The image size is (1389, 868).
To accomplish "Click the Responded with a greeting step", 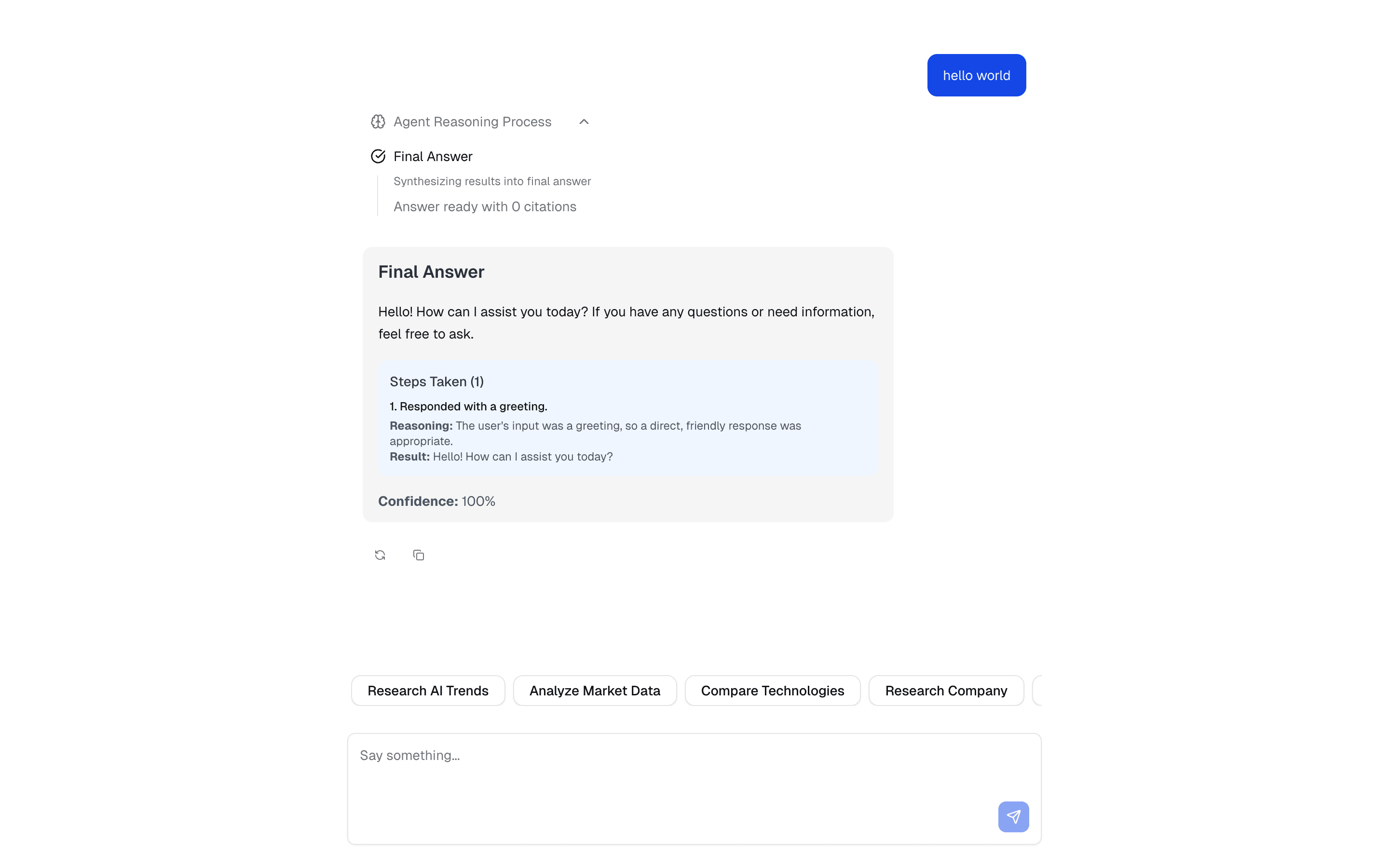I will [468, 407].
